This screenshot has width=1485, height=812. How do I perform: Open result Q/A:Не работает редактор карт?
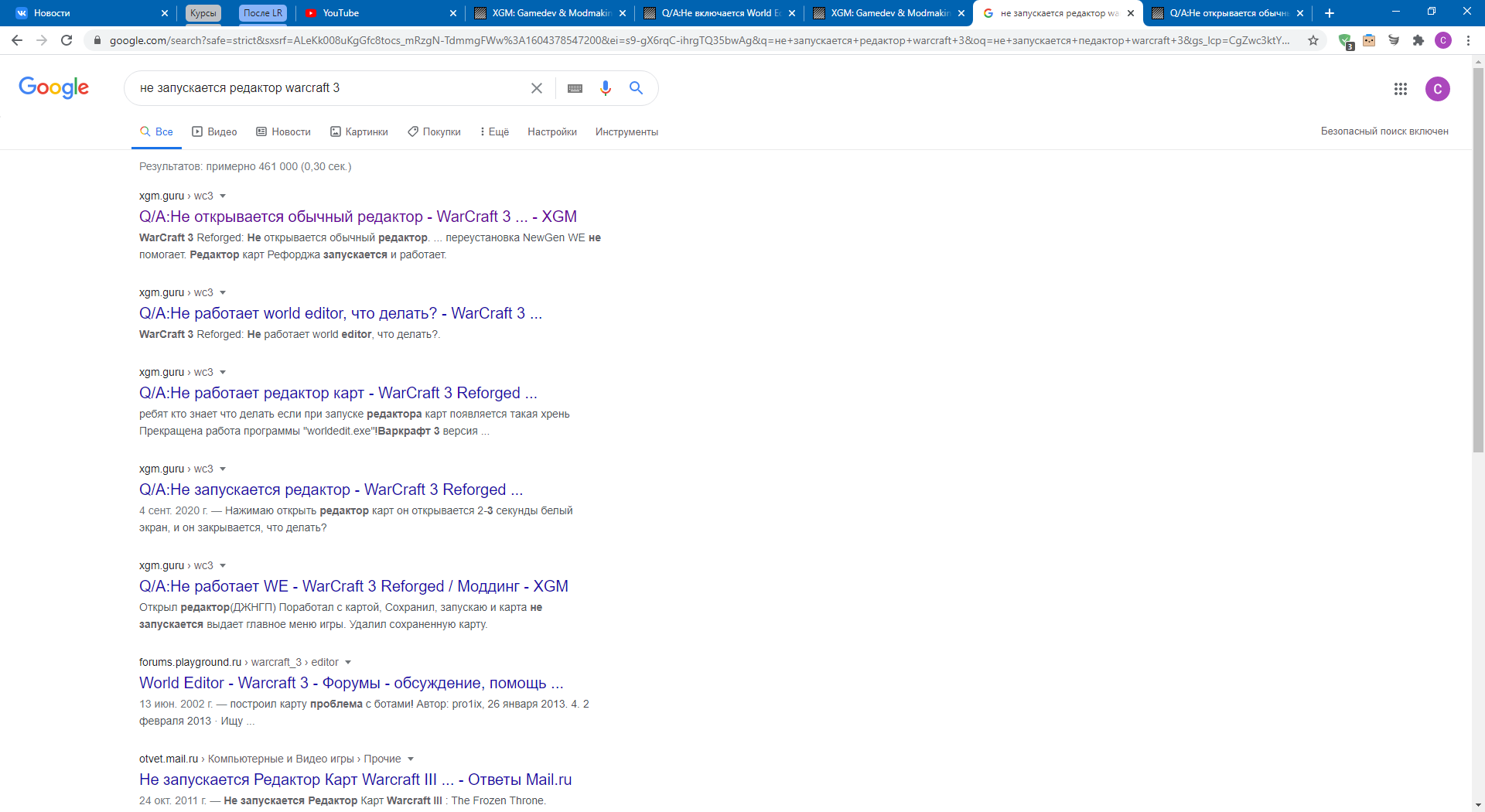pos(338,394)
